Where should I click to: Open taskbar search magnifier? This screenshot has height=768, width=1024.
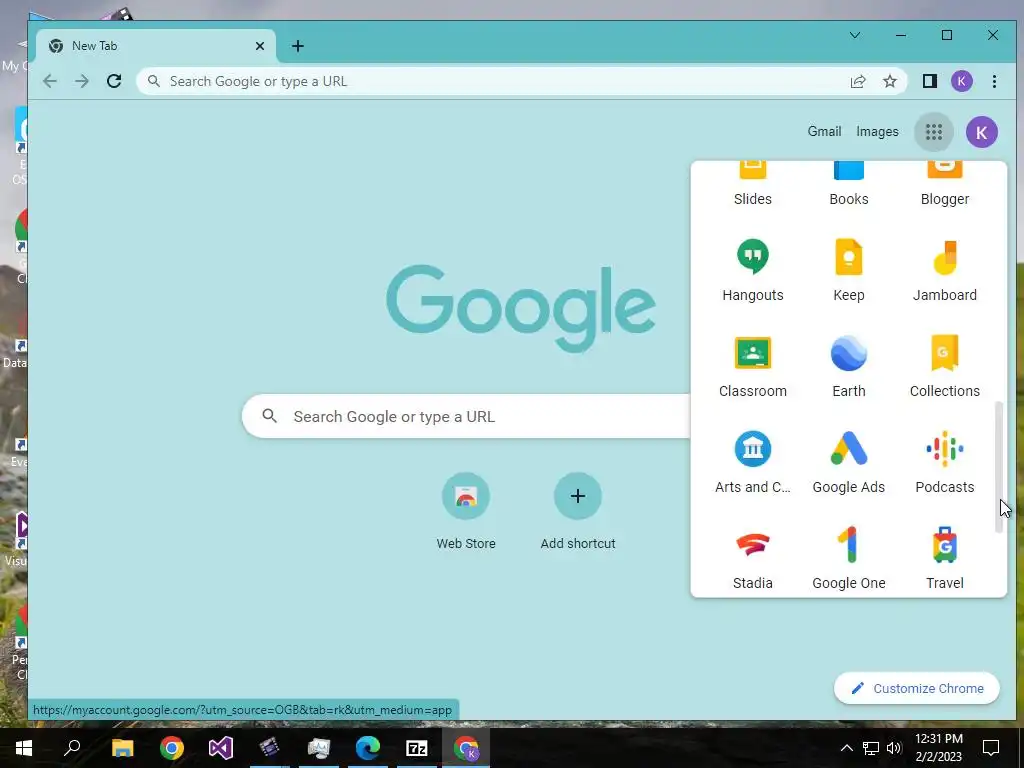tap(72, 747)
